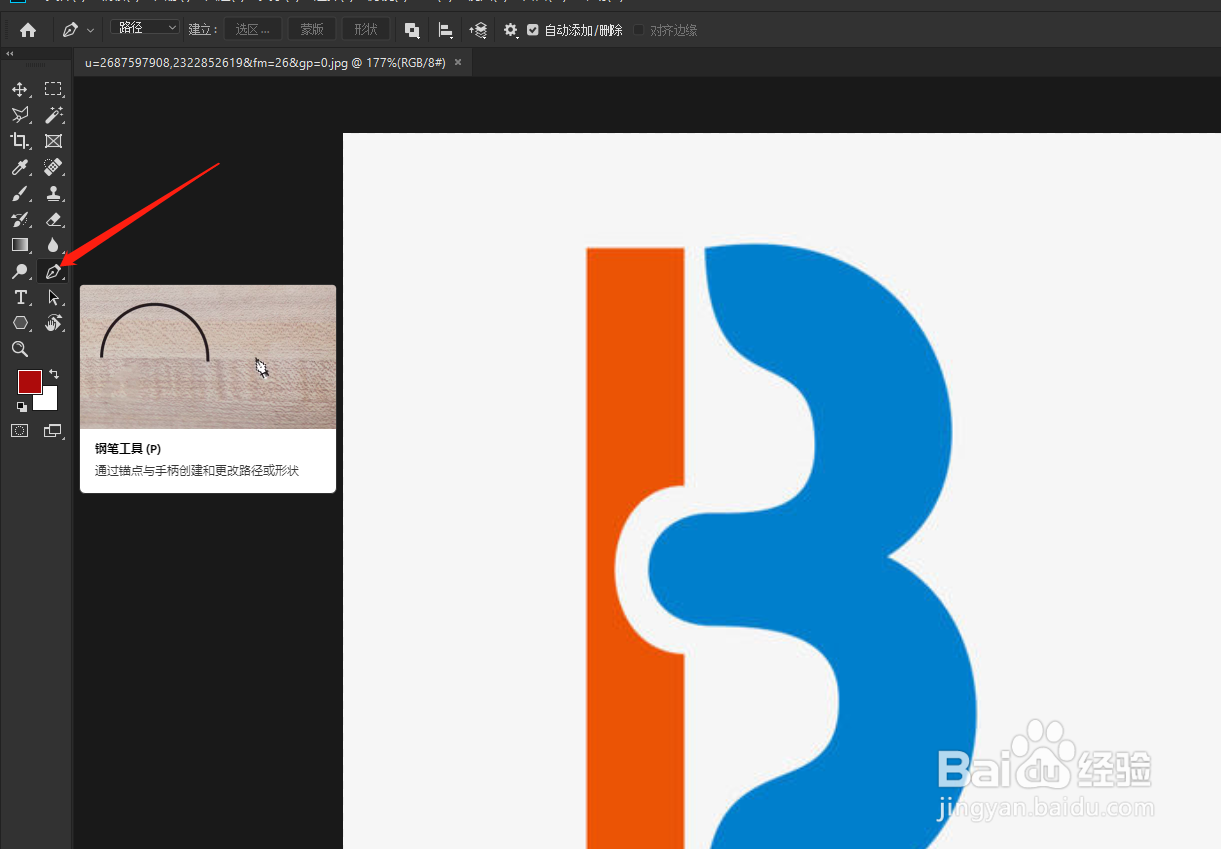The width and height of the screenshot is (1221, 849).
Task: Select the Dodge tool
Action: [x=19, y=272]
